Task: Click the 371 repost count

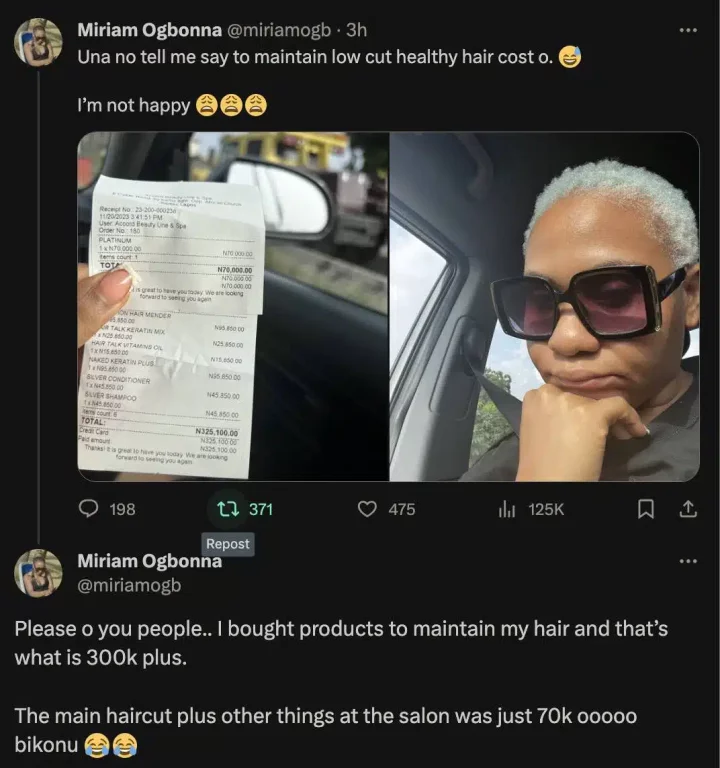Action: coord(261,509)
